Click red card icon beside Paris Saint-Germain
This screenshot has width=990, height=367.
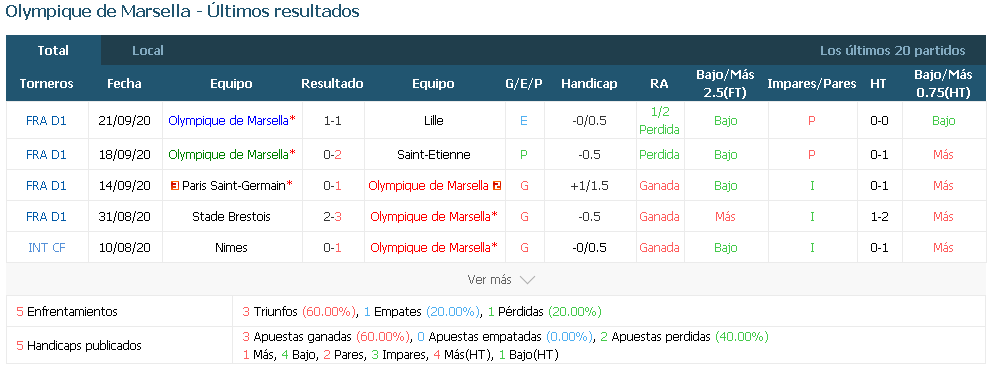tap(175, 186)
